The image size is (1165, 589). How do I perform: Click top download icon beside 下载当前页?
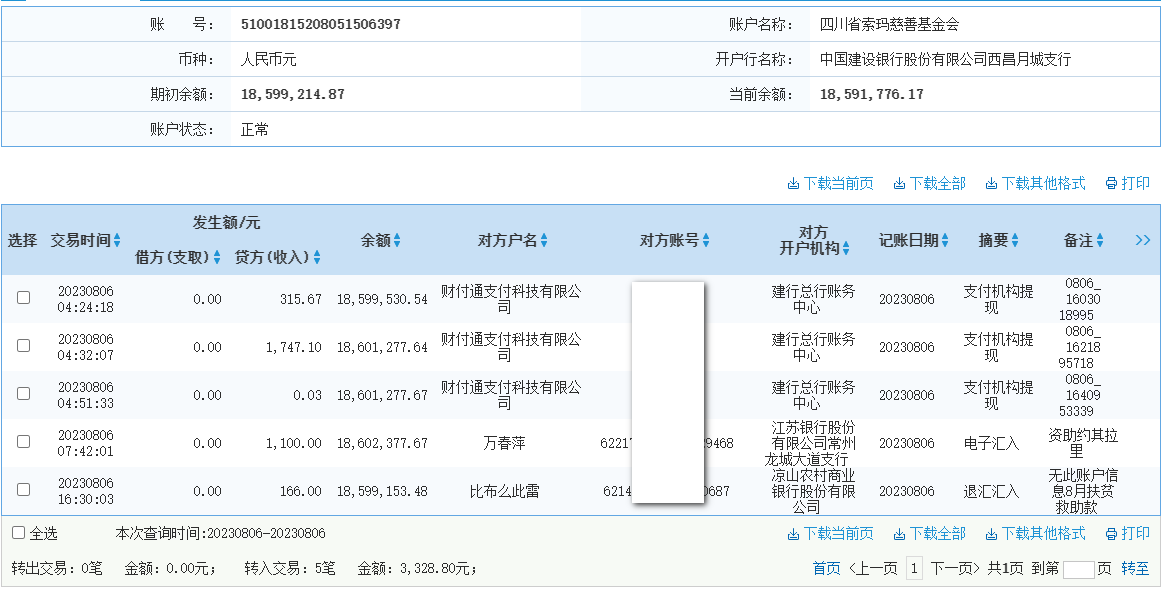(793, 183)
